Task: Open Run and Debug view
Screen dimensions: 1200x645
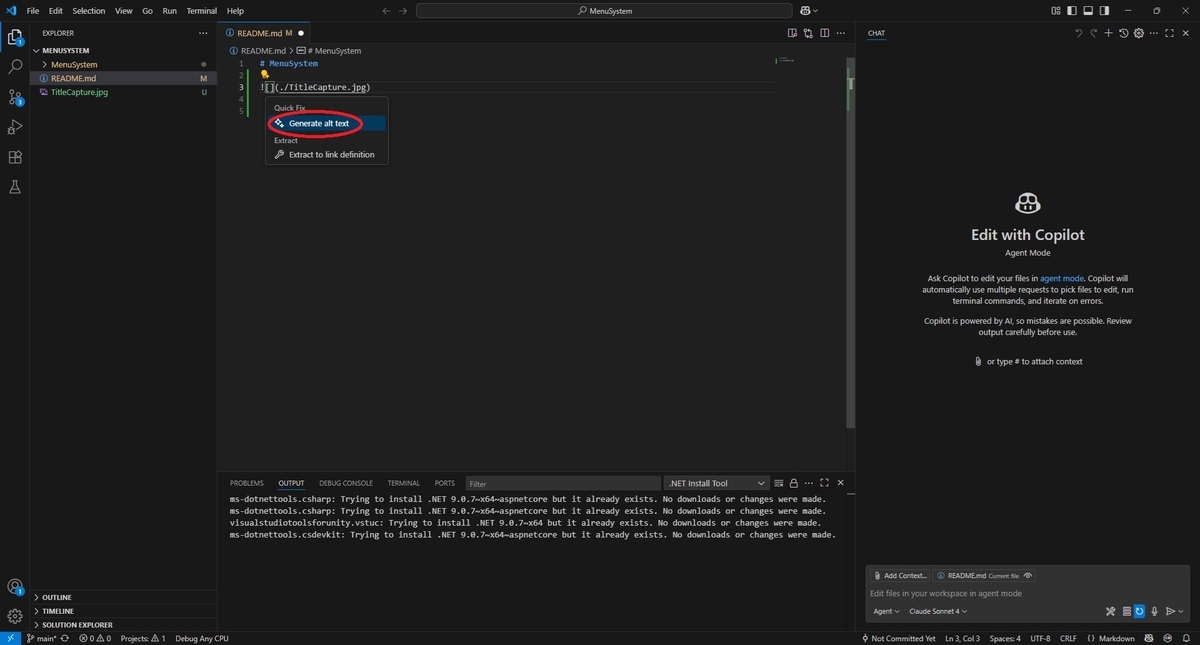Action: tap(15, 127)
